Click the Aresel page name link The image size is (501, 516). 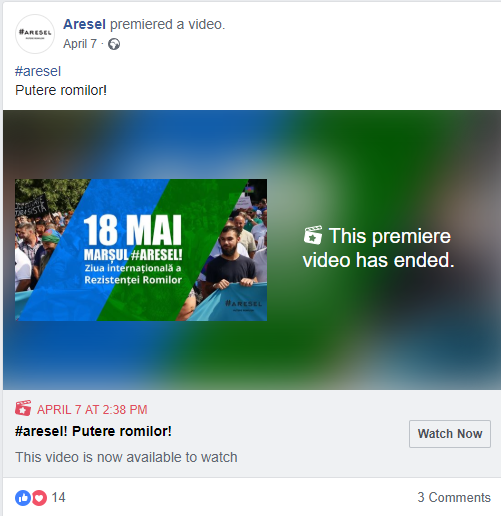[84, 24]
